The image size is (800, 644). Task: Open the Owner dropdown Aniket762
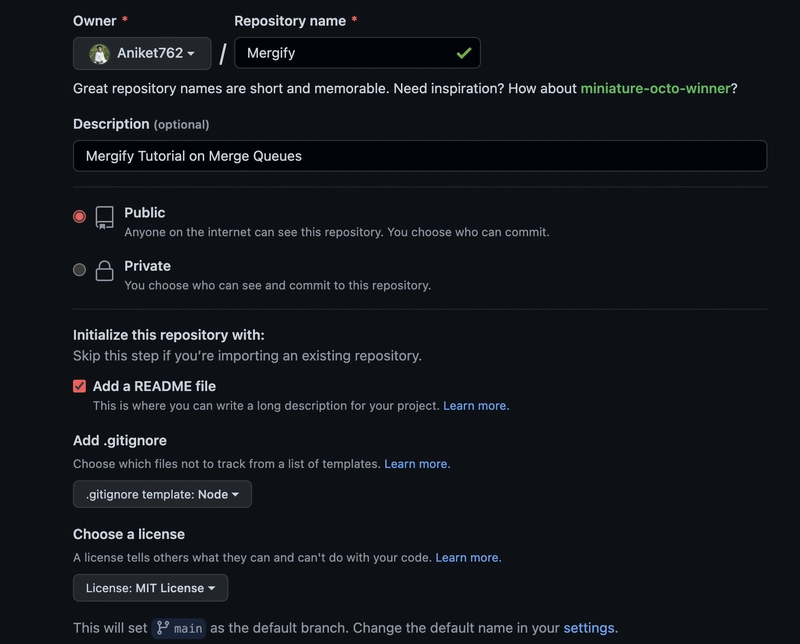pyautogui.click(x=142, y=53)
